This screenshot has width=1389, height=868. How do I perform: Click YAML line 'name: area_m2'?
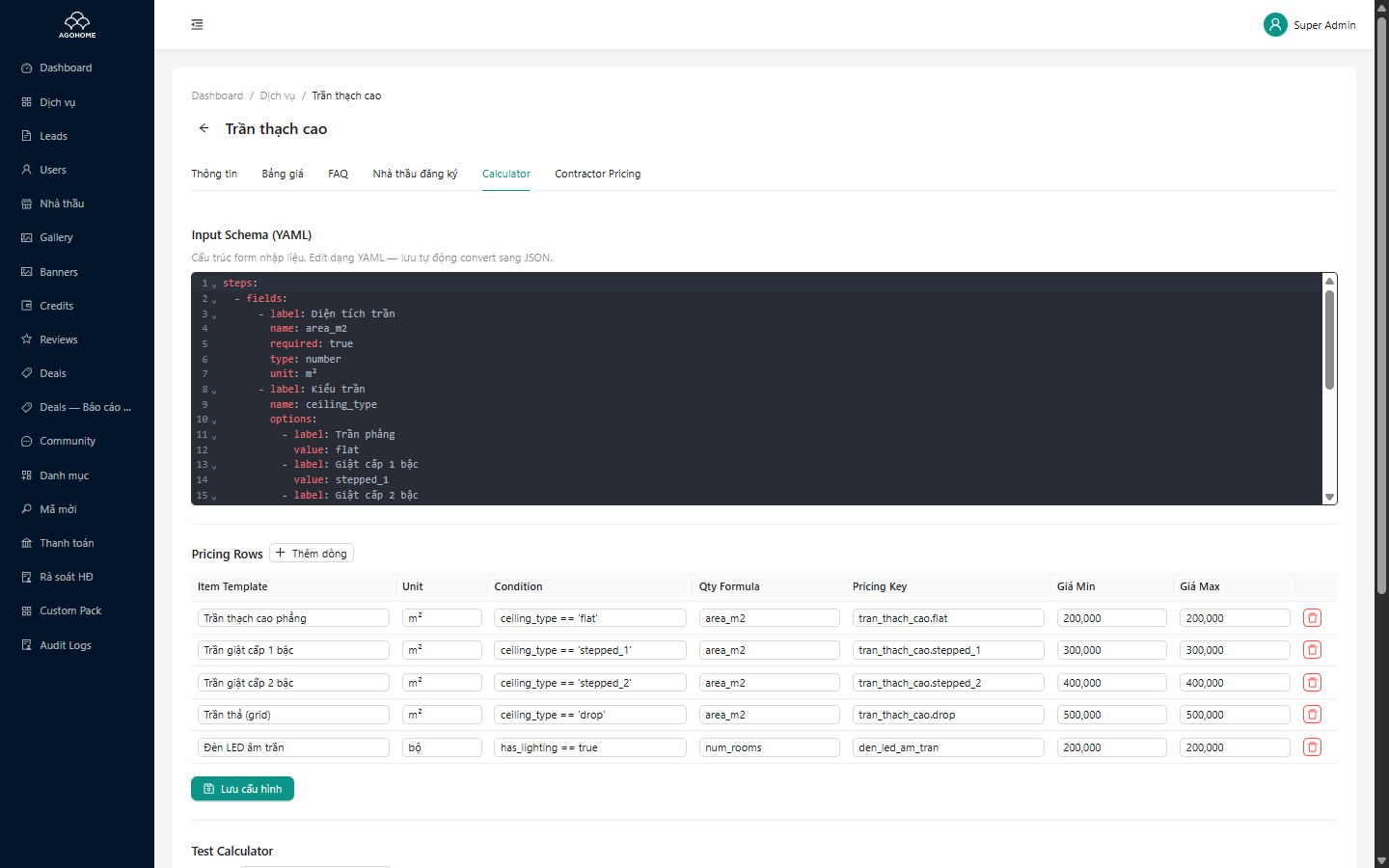[309, 329]
